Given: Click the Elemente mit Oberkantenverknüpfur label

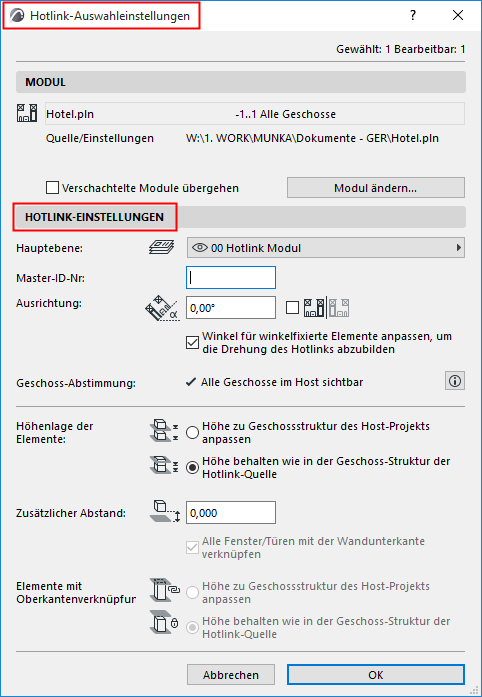Looking at the screenshot, I should [x=76, y=593].
